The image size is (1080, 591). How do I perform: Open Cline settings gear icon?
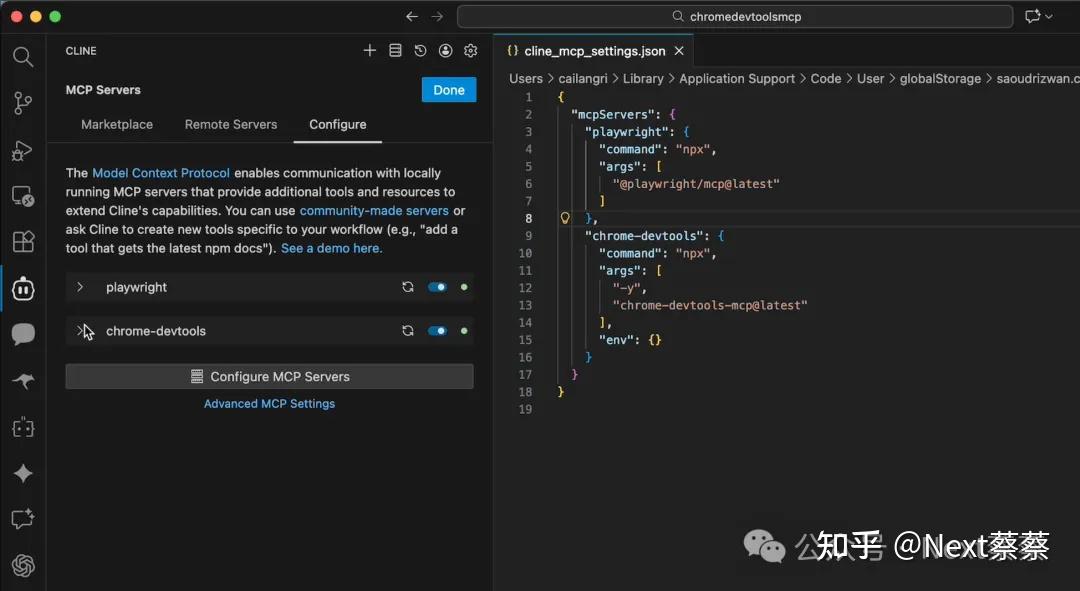471,51
